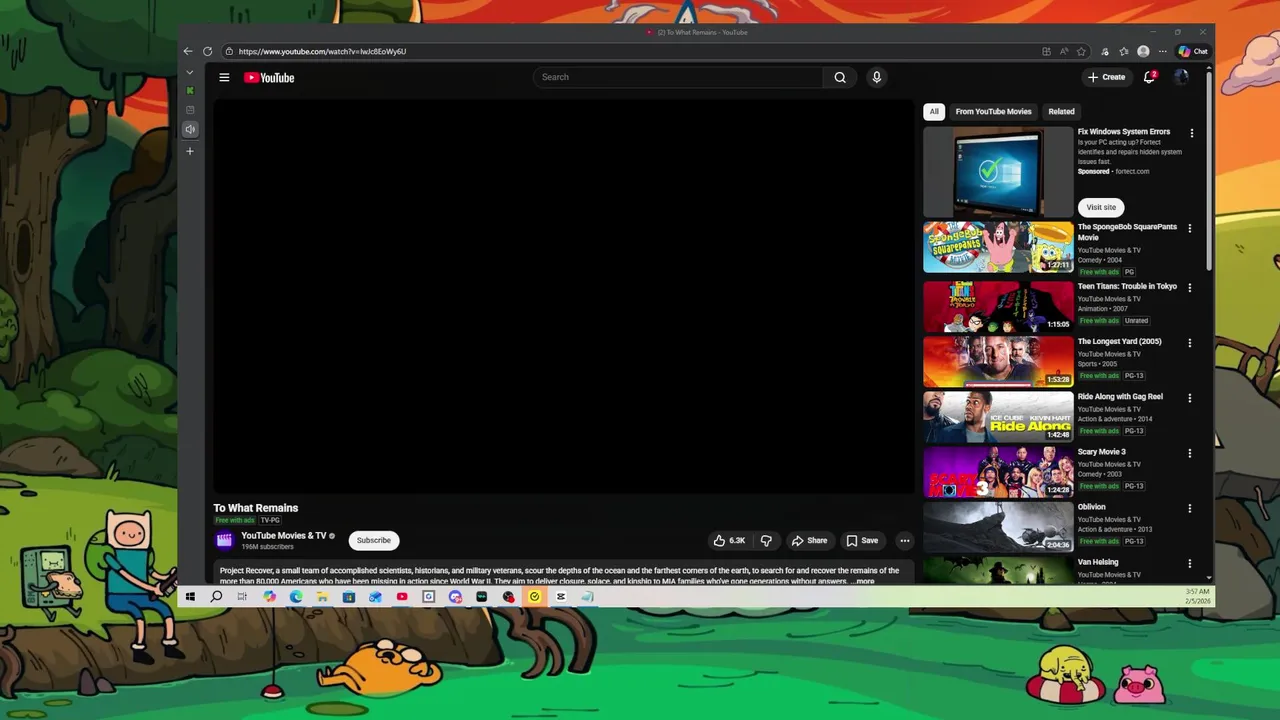1280x720 pixels.
Task: Open browser Settings and more ellipsis
Action: pos(1162,51)
